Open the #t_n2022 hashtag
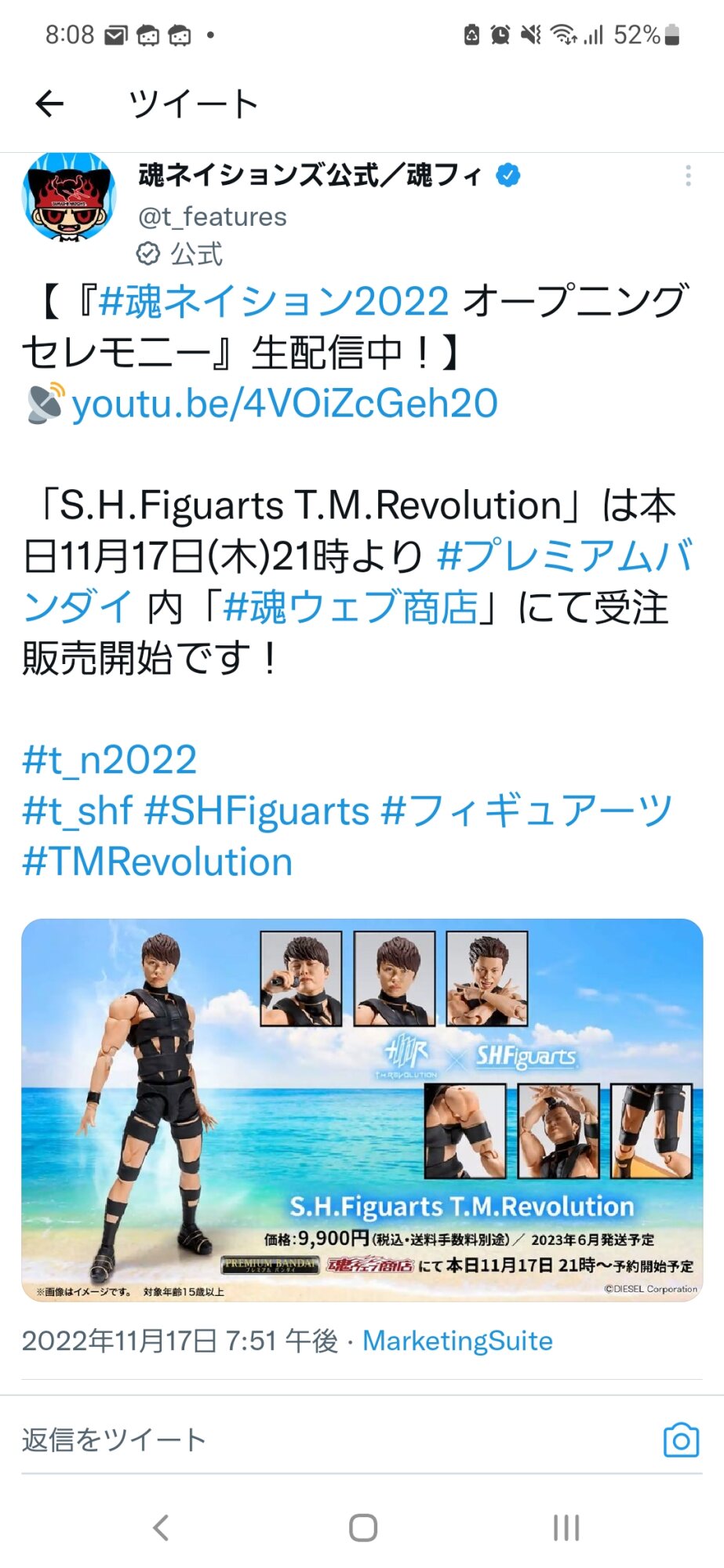Screen dimensions: 724x1568 click(x=110, y=760)
